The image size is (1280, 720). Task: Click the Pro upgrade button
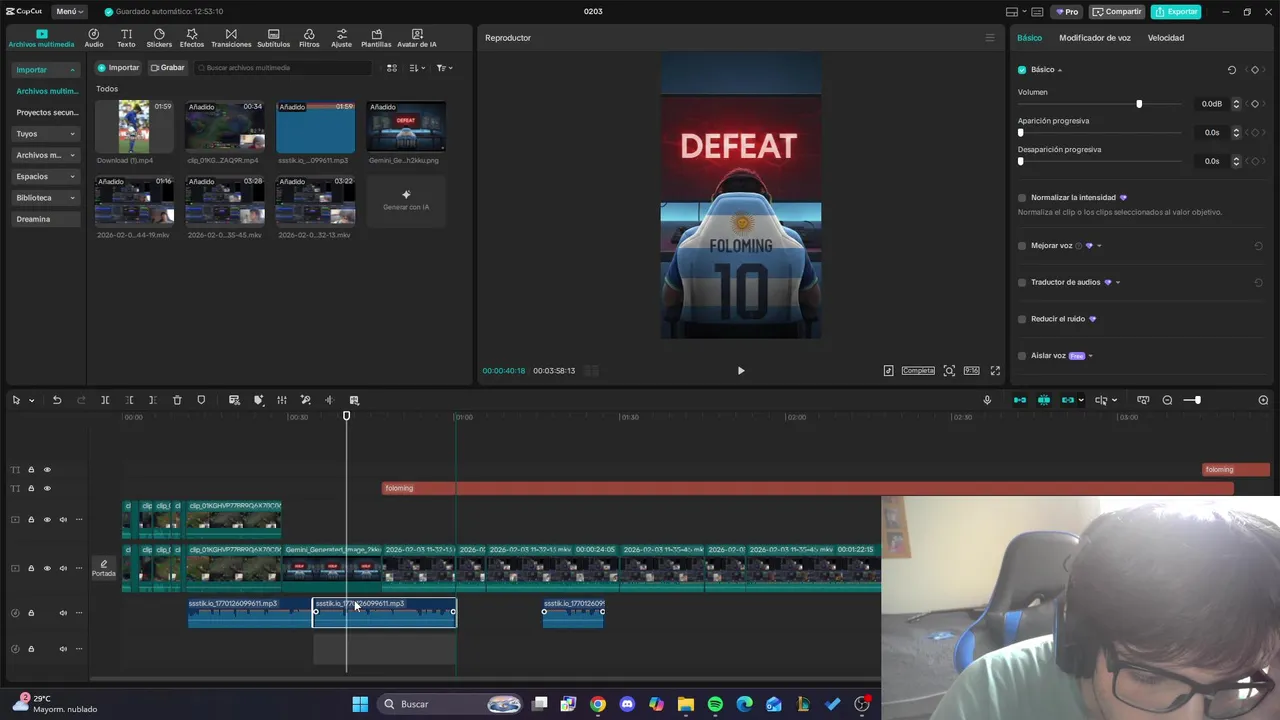pyautogui.click(x=1066, y=12)
